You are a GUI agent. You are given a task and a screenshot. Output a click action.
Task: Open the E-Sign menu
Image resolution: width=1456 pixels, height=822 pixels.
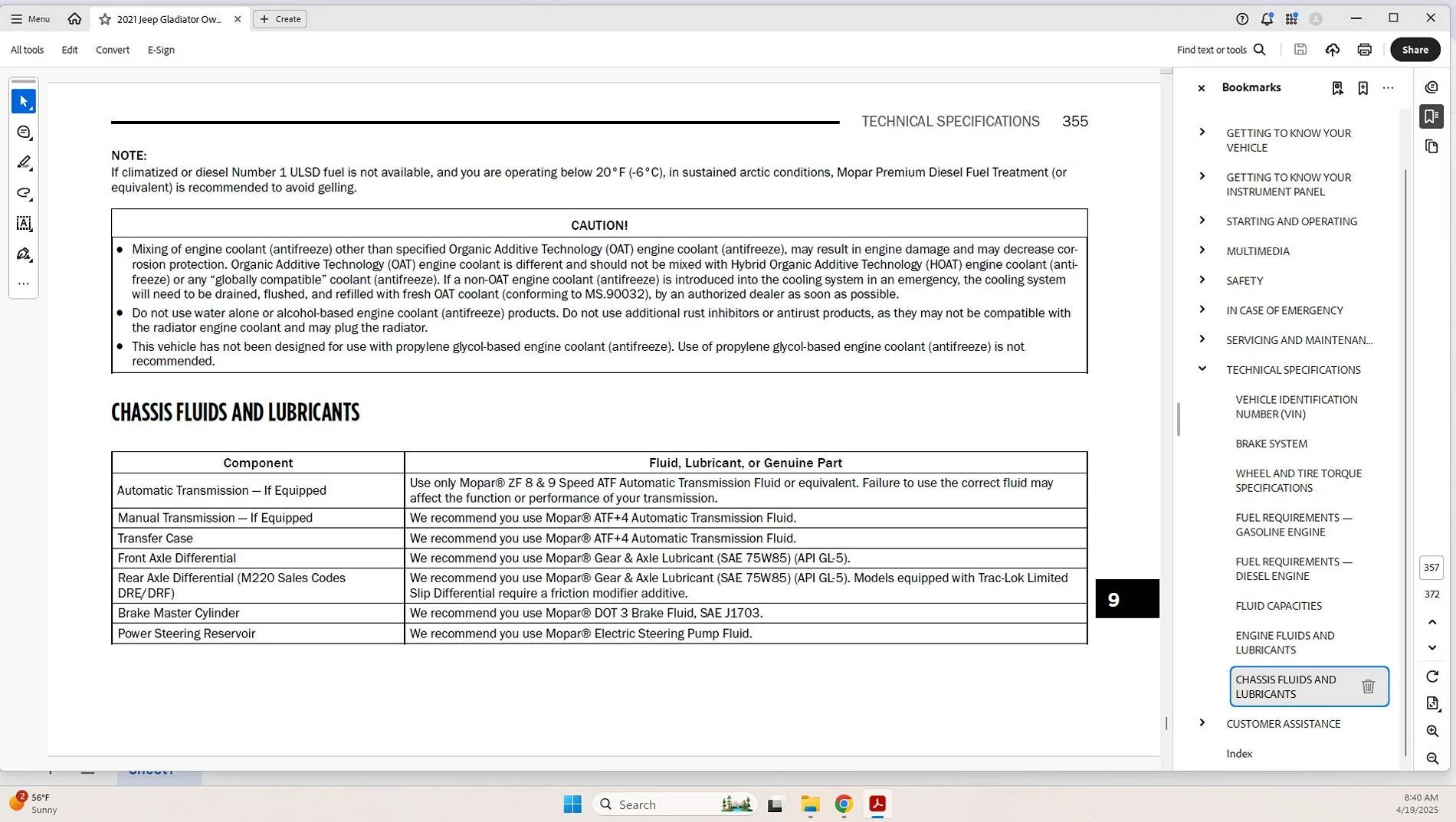click(161, 50)
